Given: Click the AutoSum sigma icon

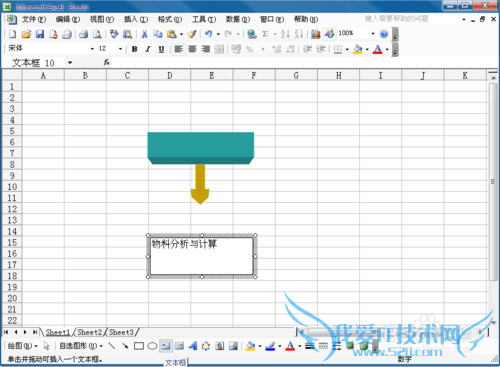Looking at the screenshot, I should point(265,34).
